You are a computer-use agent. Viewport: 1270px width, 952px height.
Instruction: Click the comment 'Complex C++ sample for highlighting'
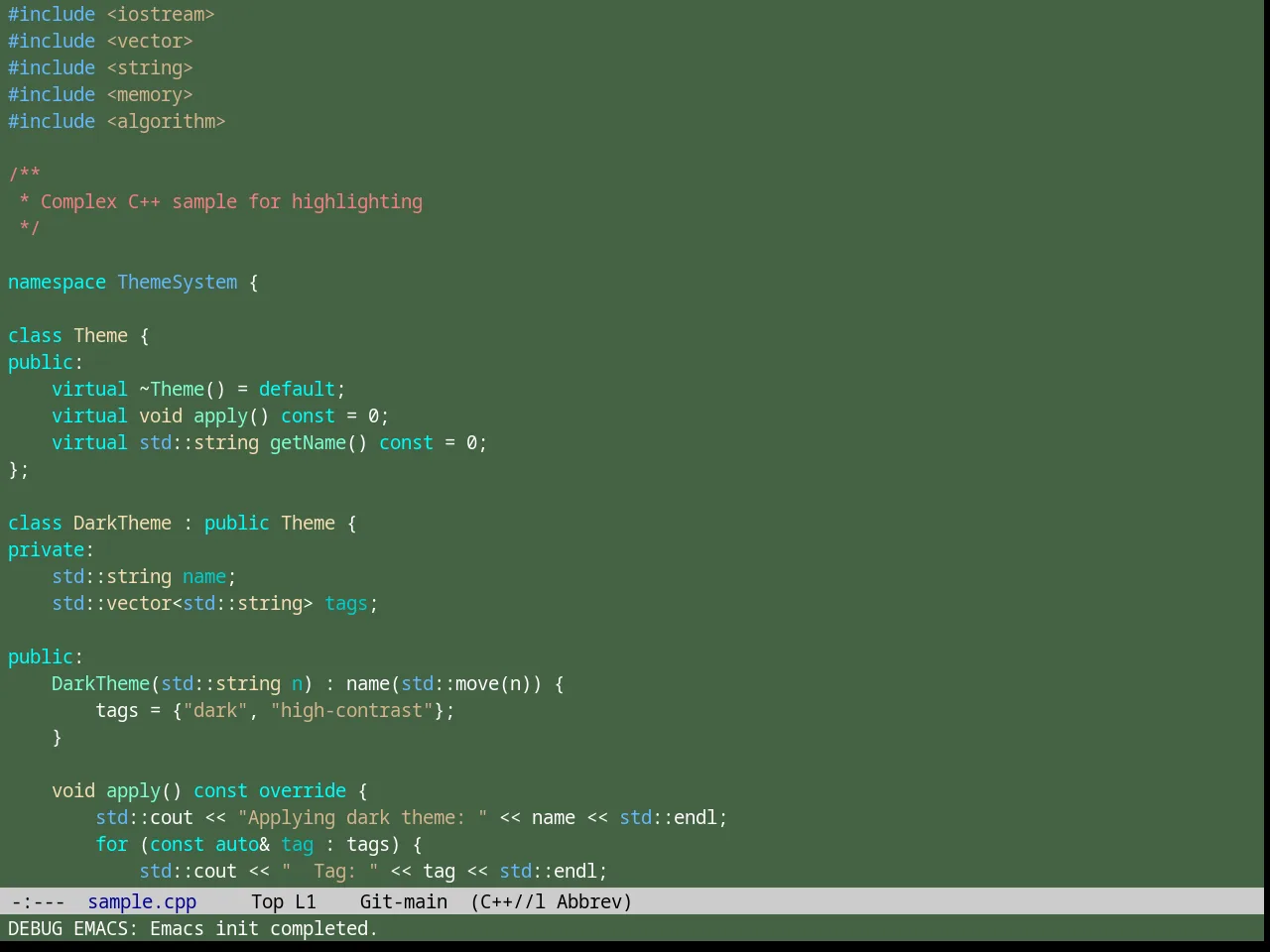click(x=231, y=201)
